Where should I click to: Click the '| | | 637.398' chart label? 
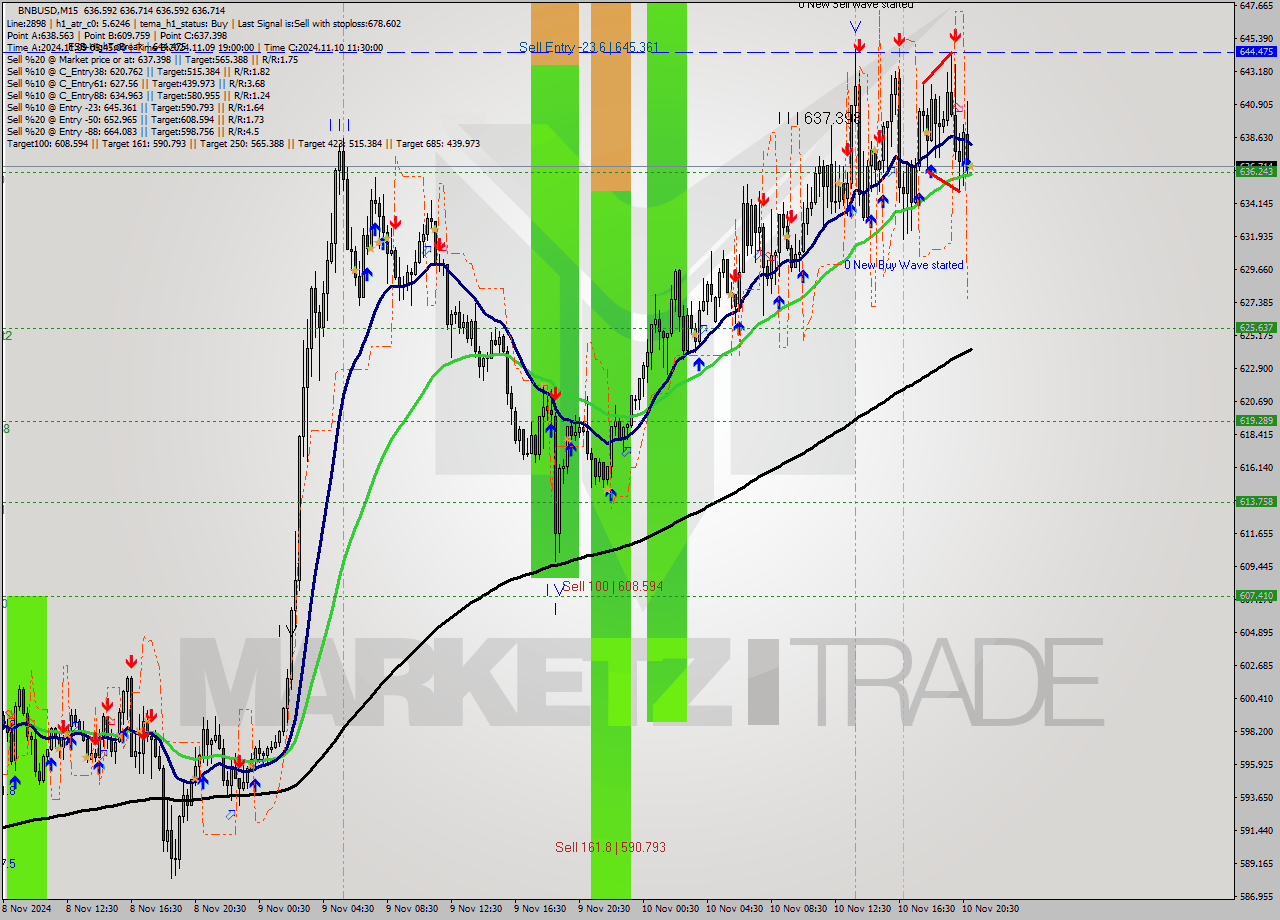820,118
